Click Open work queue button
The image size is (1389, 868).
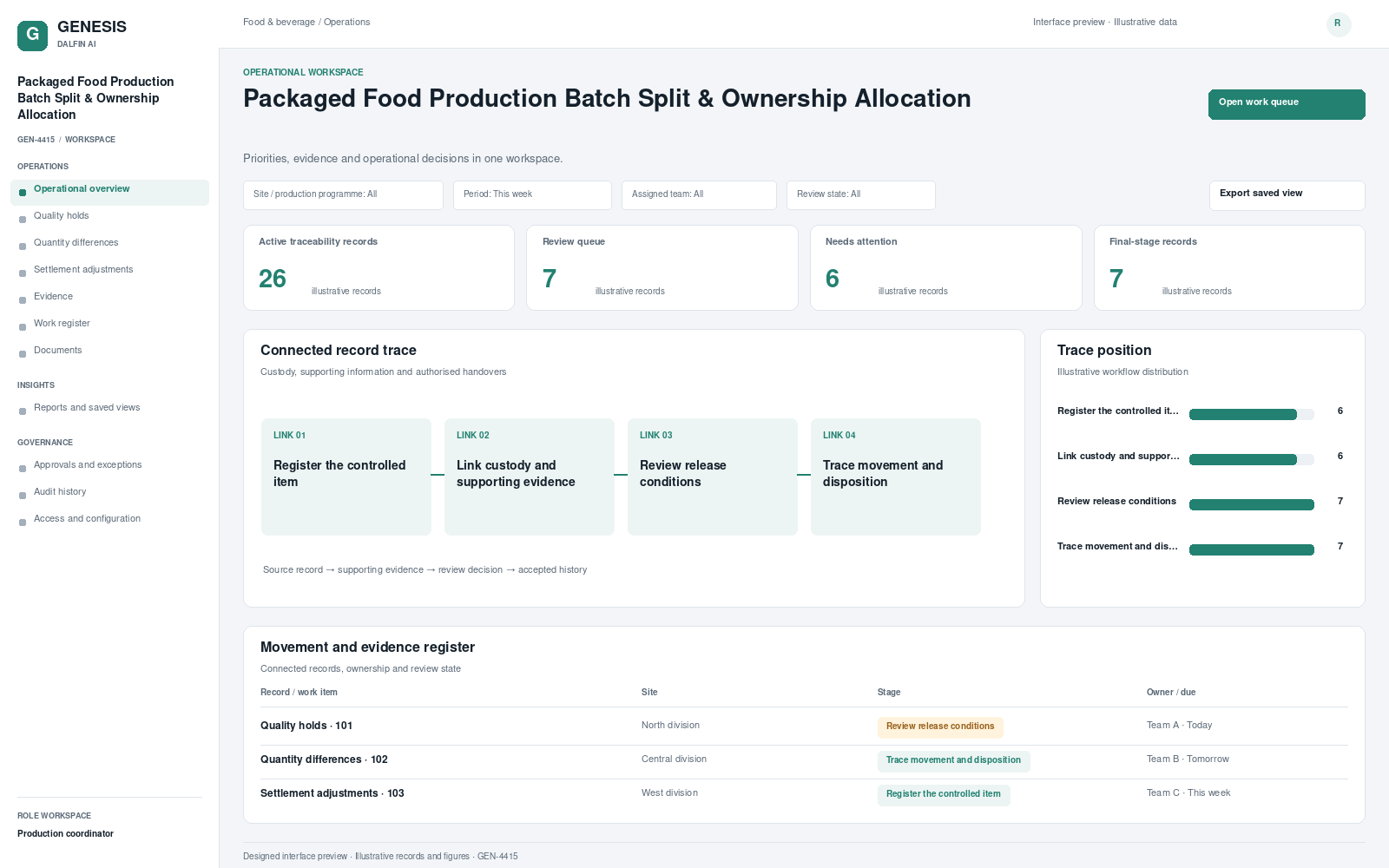[x=1287, y=104]
